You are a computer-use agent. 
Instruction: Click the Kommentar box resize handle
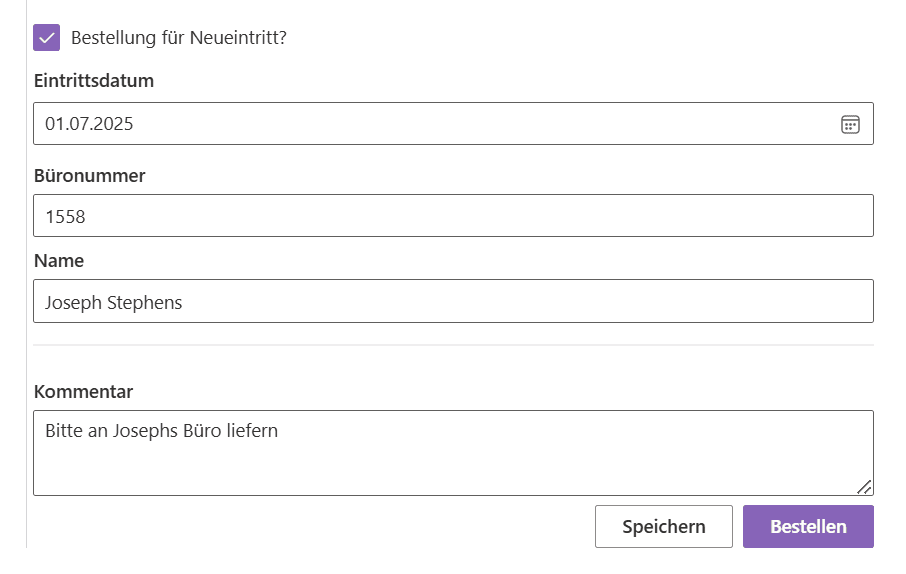[864, 487]
